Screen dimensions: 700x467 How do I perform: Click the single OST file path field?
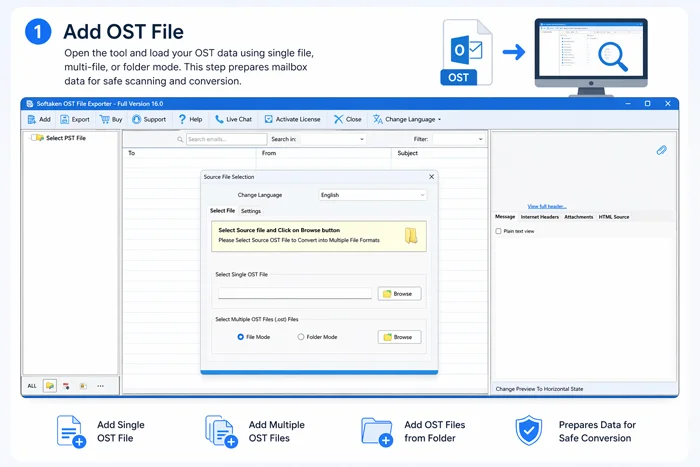point(295,293)
